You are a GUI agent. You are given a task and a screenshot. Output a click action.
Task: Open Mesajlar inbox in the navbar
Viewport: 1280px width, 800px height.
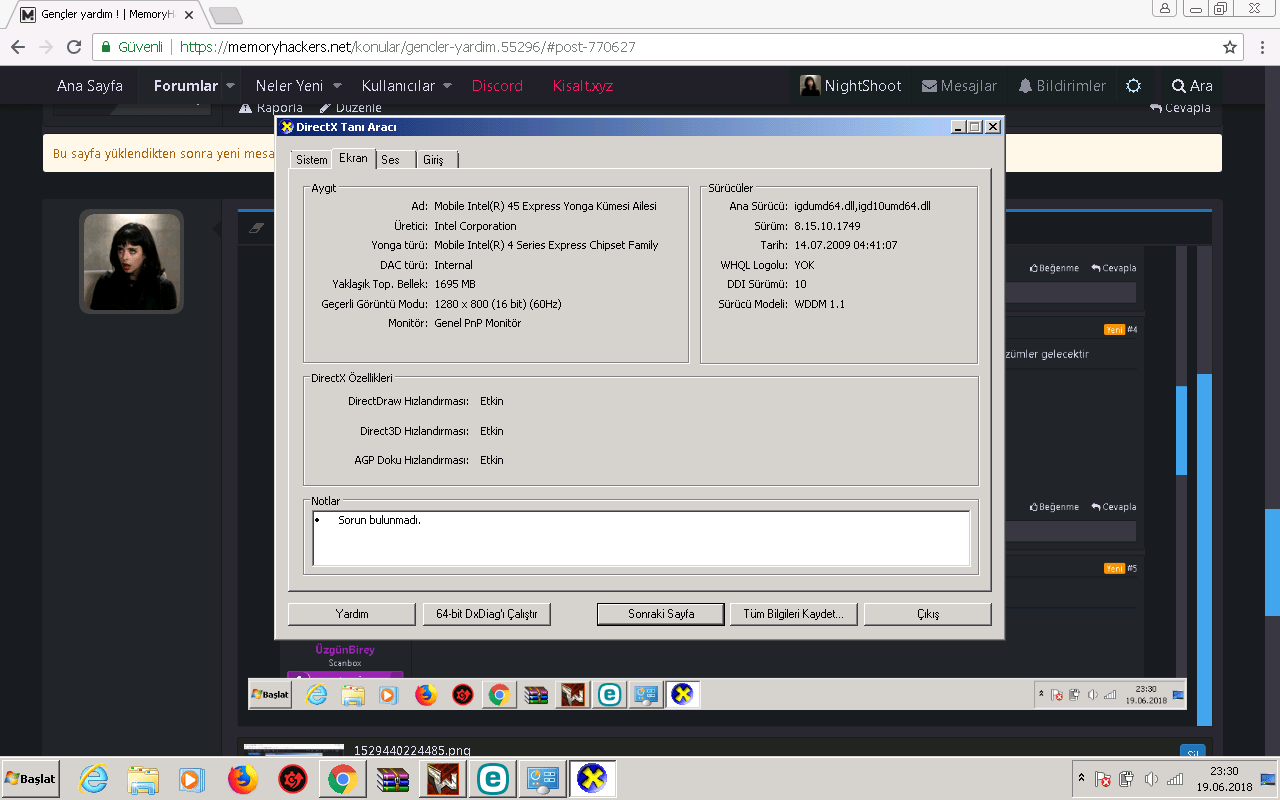pos(959,86)
